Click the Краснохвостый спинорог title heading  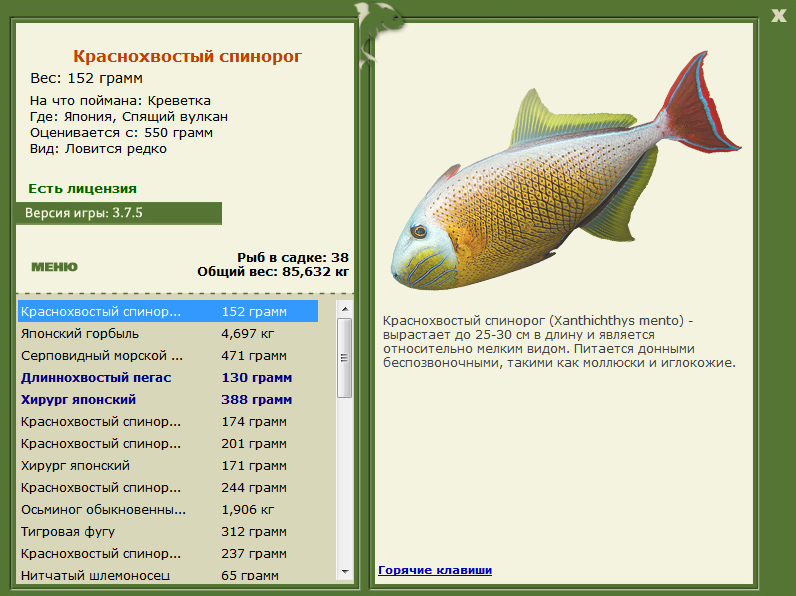187,56
